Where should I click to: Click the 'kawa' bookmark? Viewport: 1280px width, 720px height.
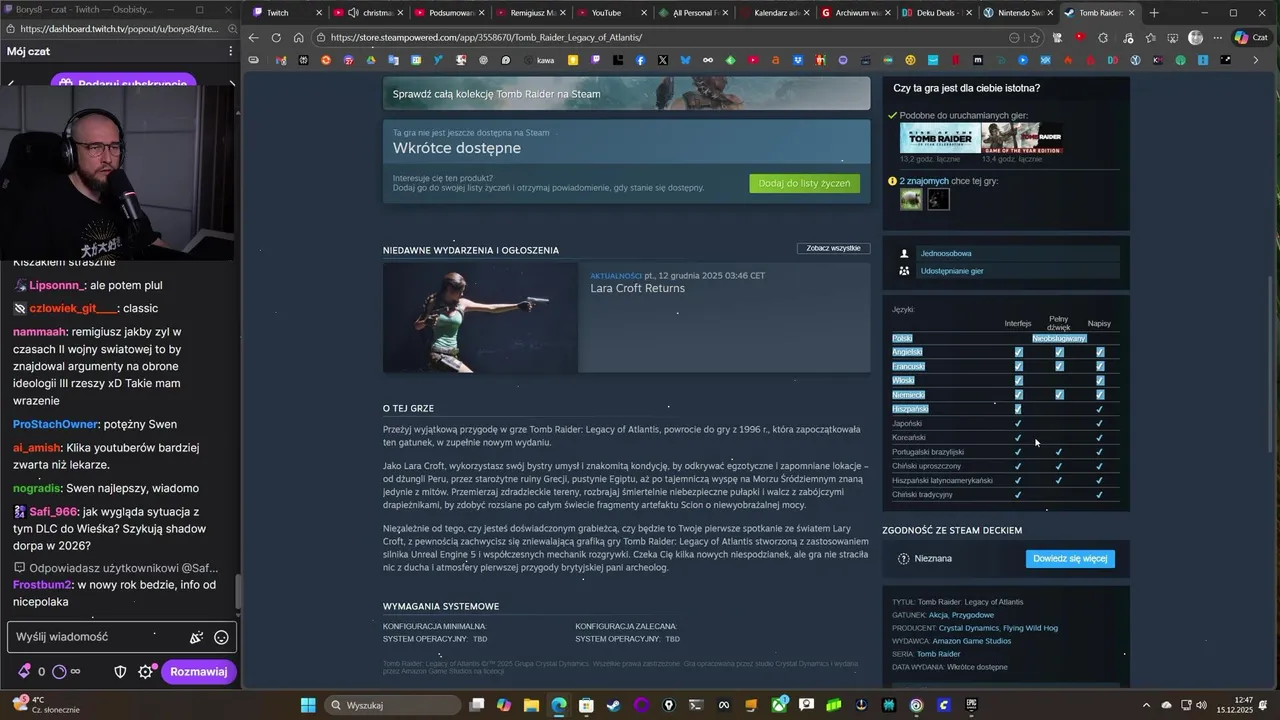[x=538, y=60]
